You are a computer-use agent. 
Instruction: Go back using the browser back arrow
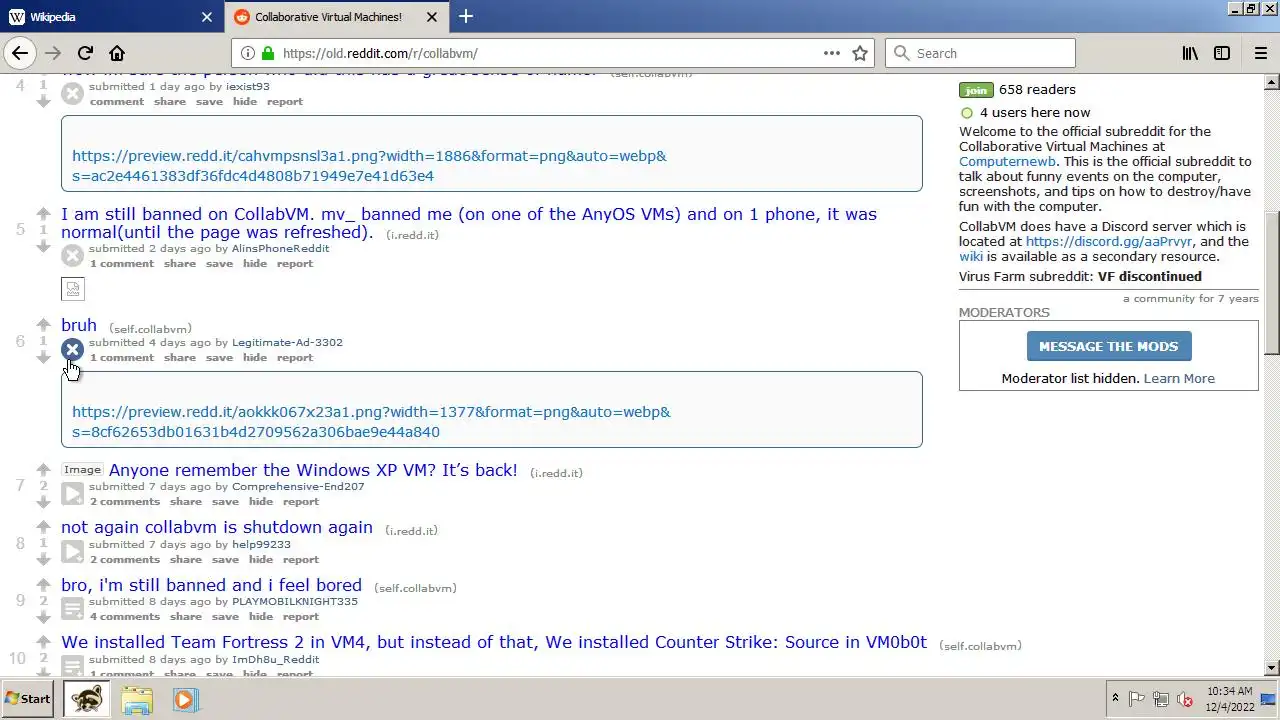pyautogui.click(x=20, y=53)
